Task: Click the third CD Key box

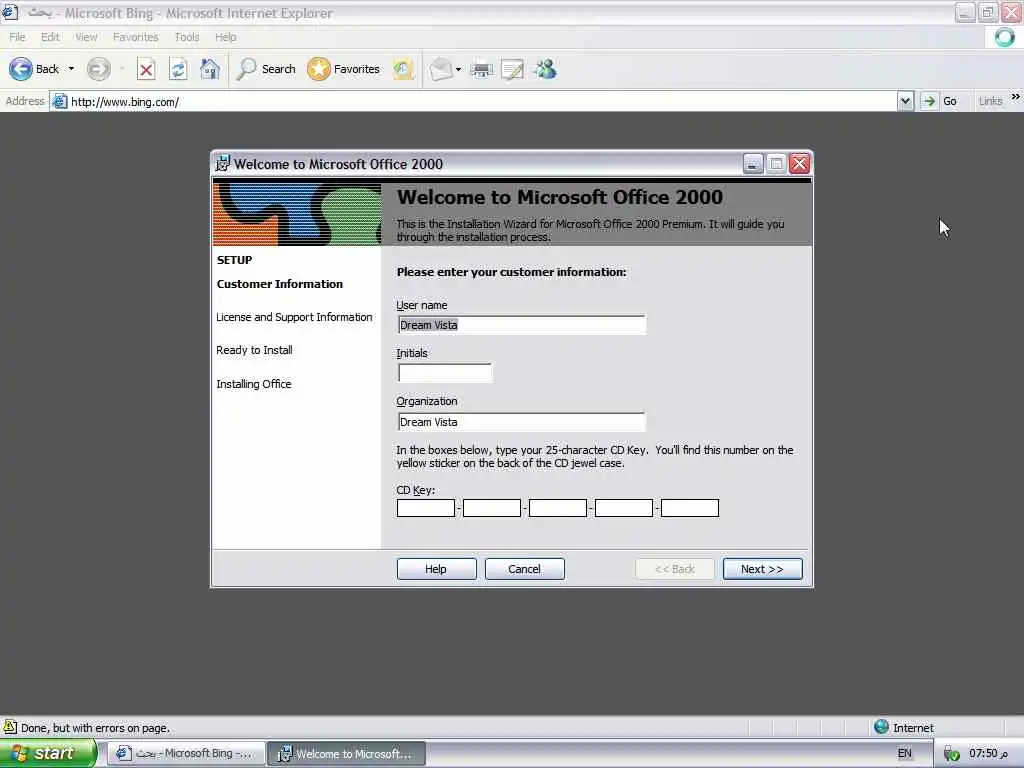Action: point(558,508)
